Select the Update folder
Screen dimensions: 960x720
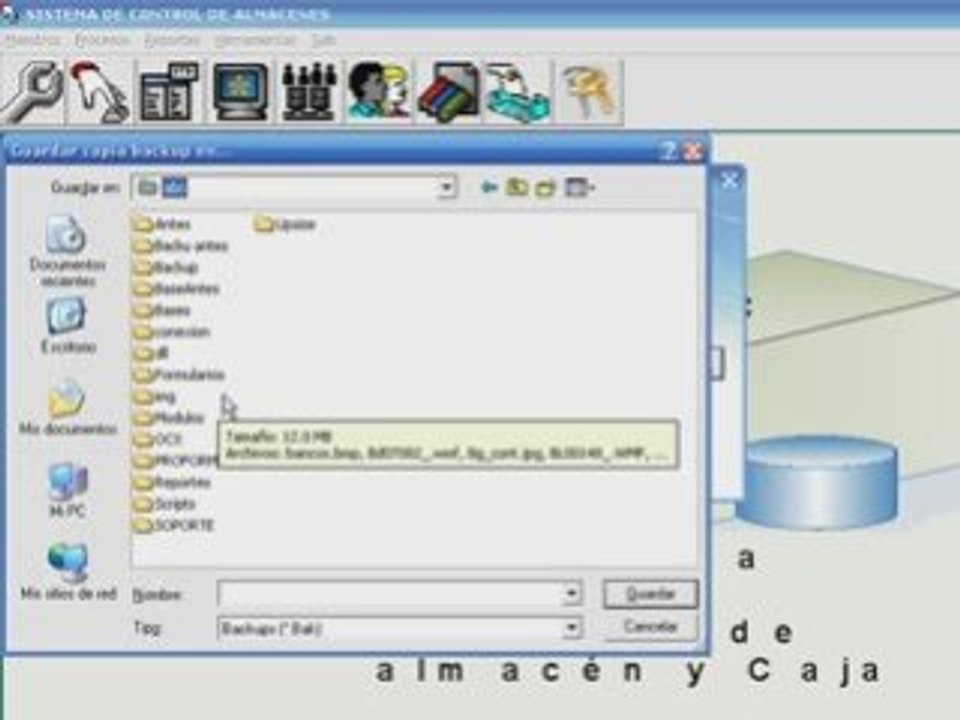pos(285,225)
